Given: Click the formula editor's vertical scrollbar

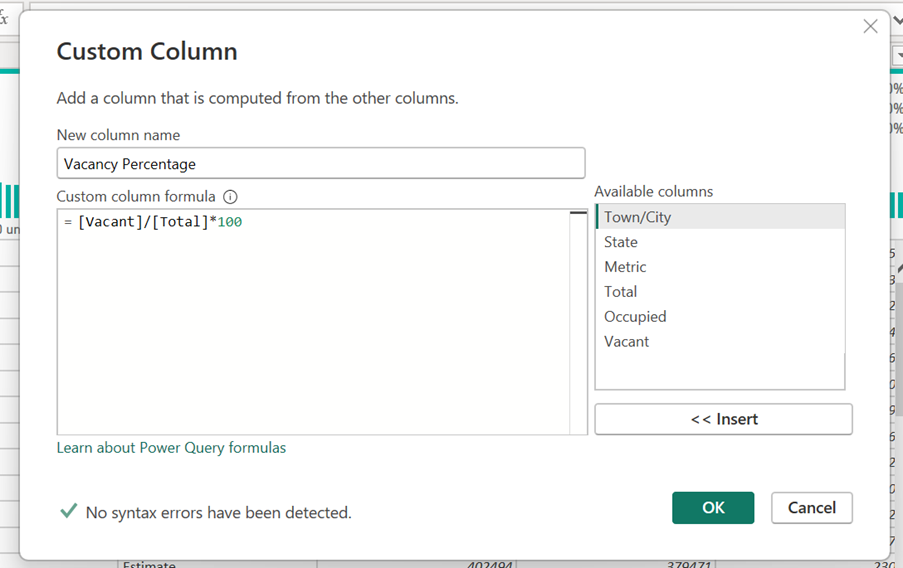Looking at the screenshot, I should [x=578, y=320].
